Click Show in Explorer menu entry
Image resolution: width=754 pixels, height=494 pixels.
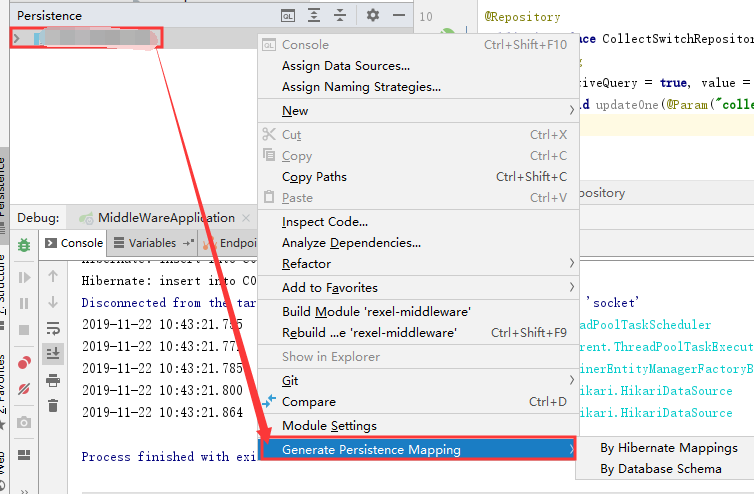point(418,357)
